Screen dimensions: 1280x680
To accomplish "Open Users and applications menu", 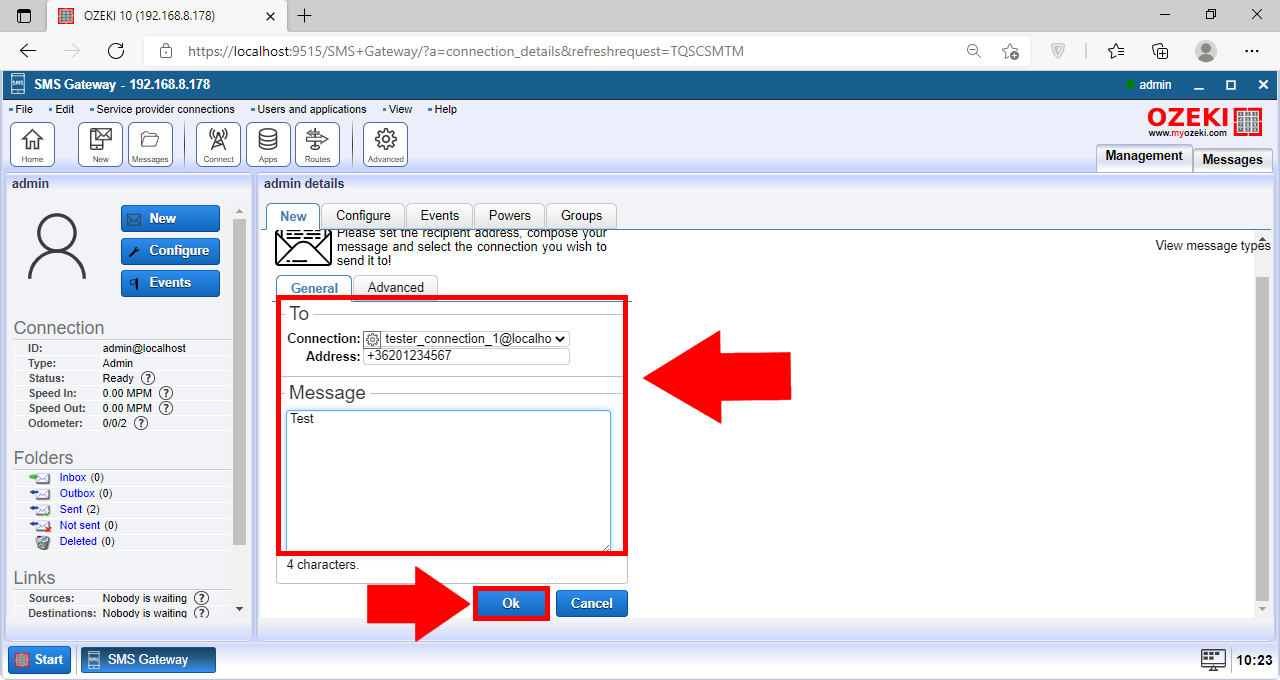I will tap(312, 109).
